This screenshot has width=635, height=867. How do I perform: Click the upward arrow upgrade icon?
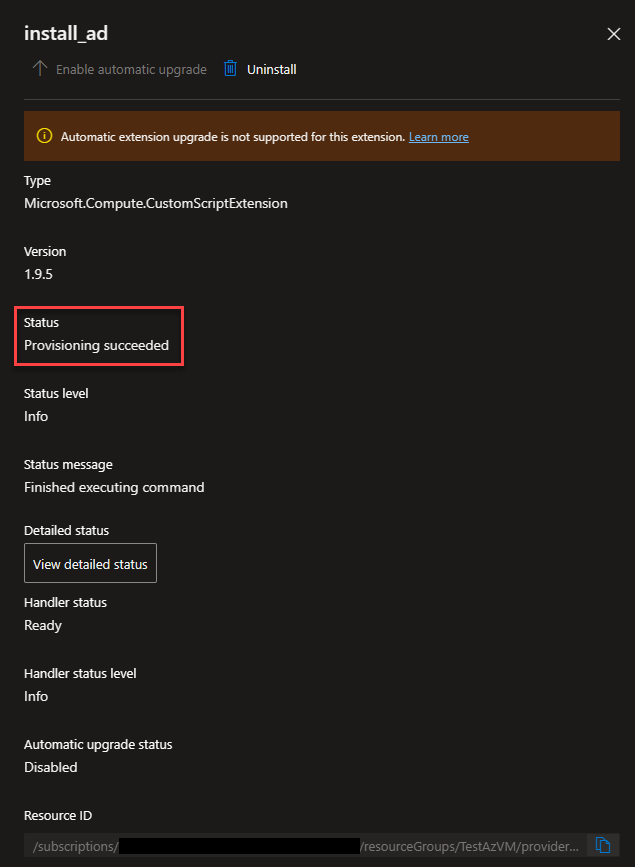tap(40, 69)
